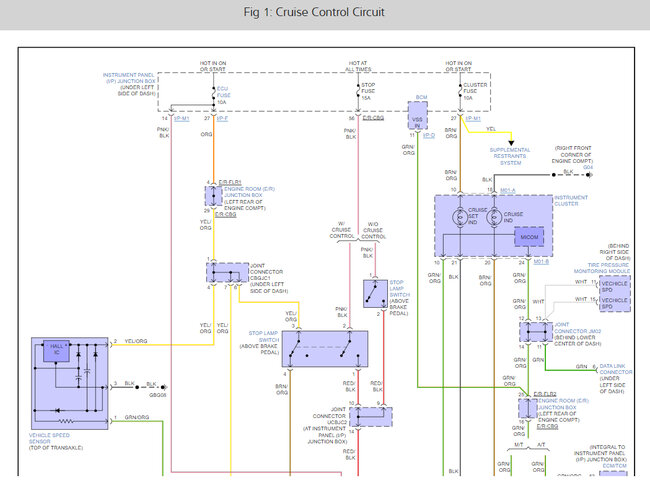Click the 'HOT AT ALL TIMES' label

click(358, 66)
